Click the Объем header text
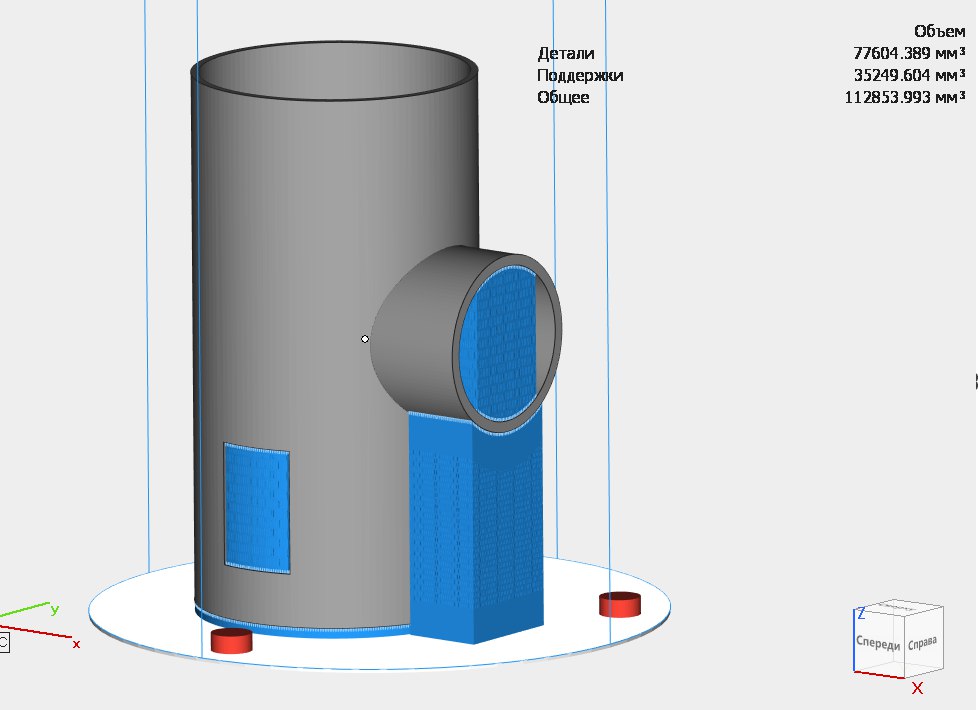This screenshot has height=710, width=978. tap(939, 32)
